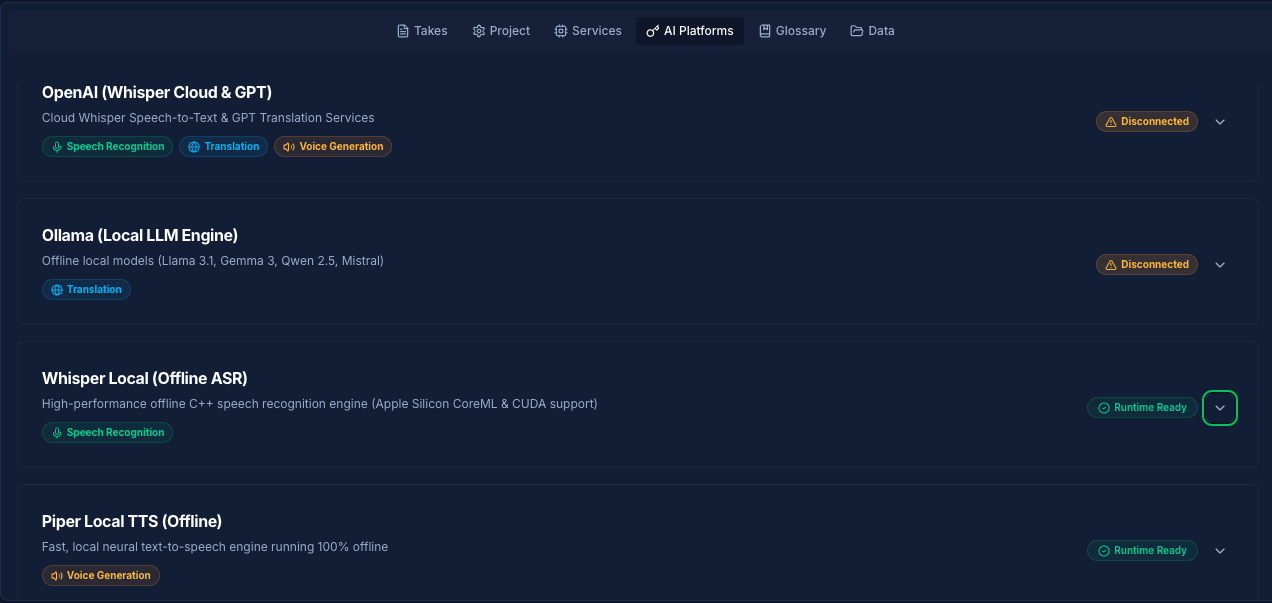Click the 'Offline local models' description text
1272x603 pixels.
tap(213, 261)
